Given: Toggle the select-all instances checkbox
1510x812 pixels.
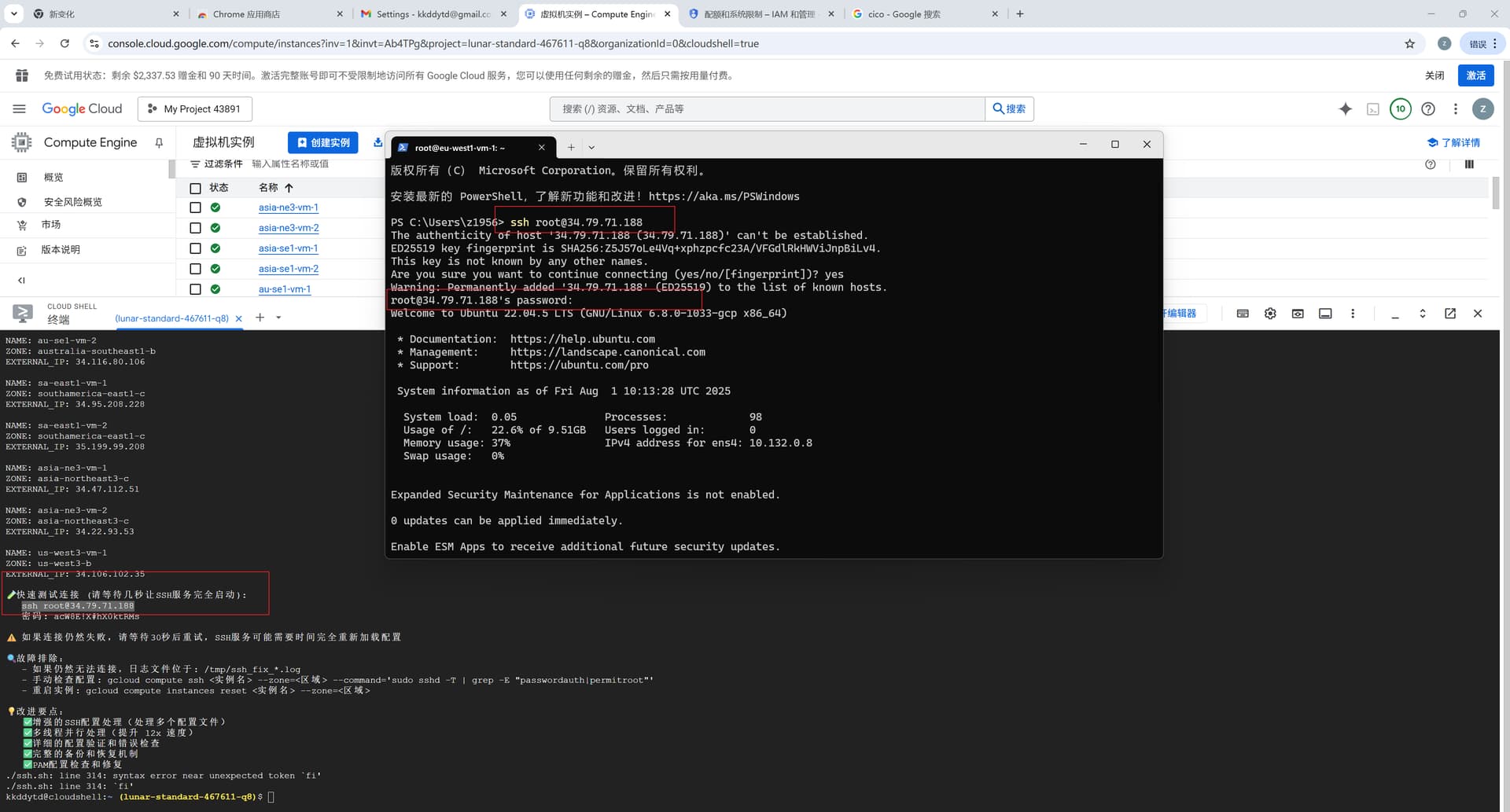Looking at the screenshot, I should point(195,188).
